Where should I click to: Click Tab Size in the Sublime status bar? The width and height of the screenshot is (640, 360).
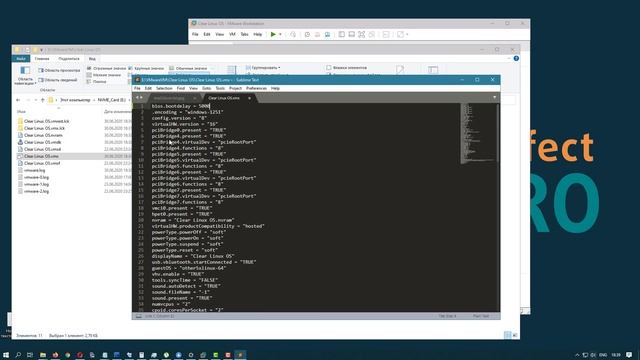pos(448,316)
